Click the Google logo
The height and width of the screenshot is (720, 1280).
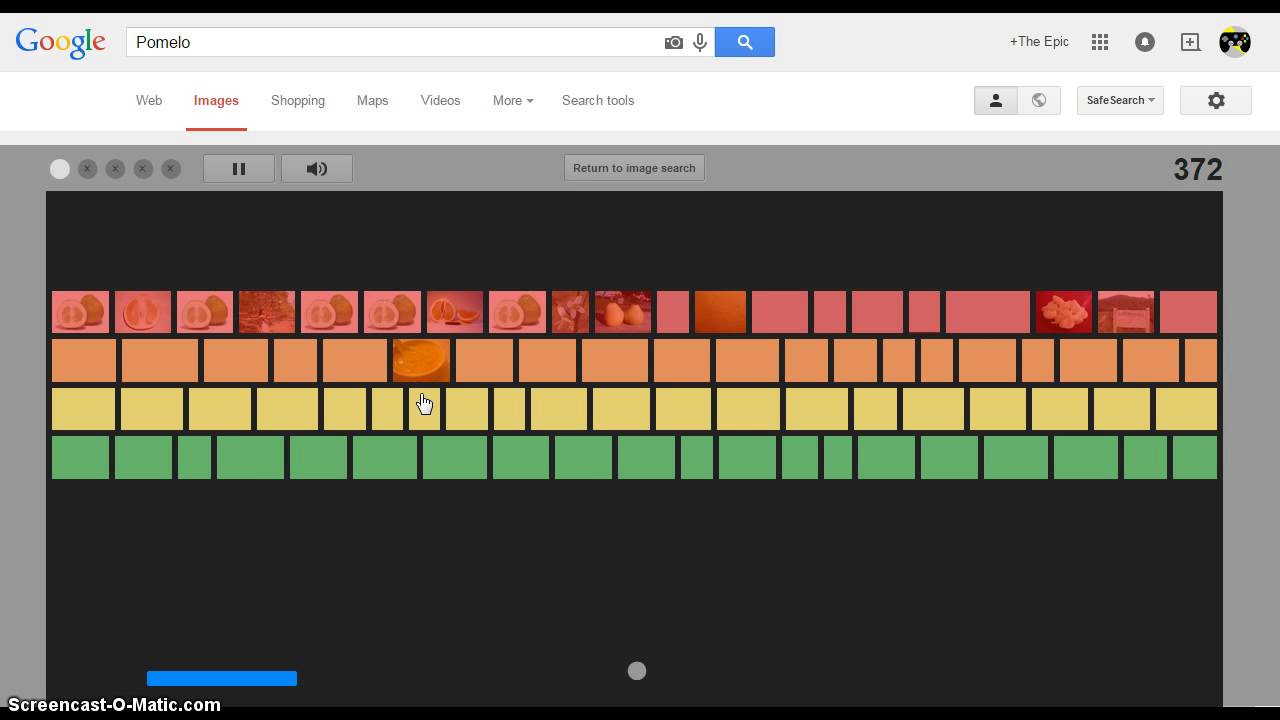(x=60, y=42)
